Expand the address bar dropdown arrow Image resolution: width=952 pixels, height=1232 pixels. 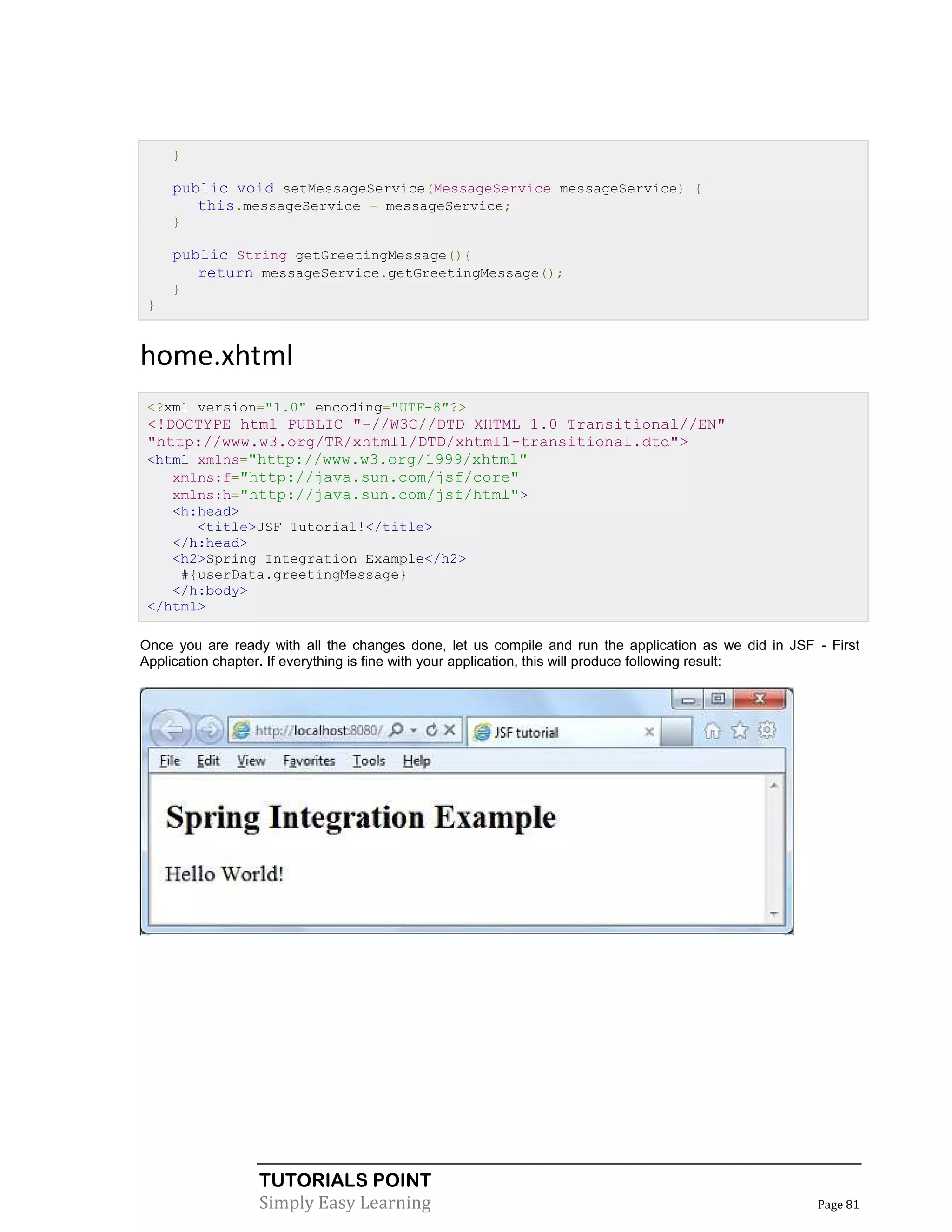click(x=413, y=730)
